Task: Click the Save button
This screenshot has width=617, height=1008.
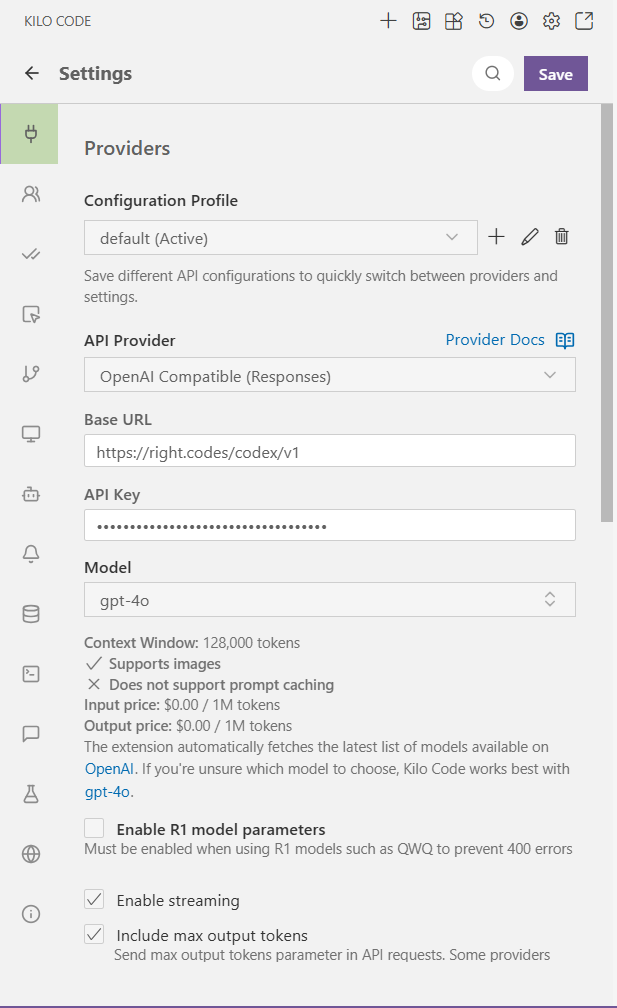Action: (555, 74)
